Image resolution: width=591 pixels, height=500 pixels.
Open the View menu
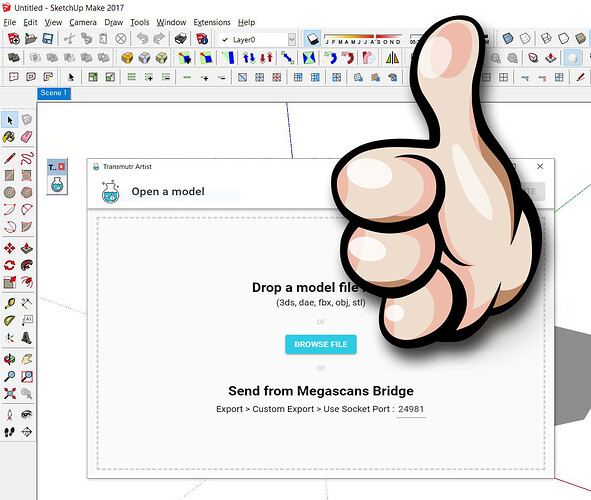(53, 23)
